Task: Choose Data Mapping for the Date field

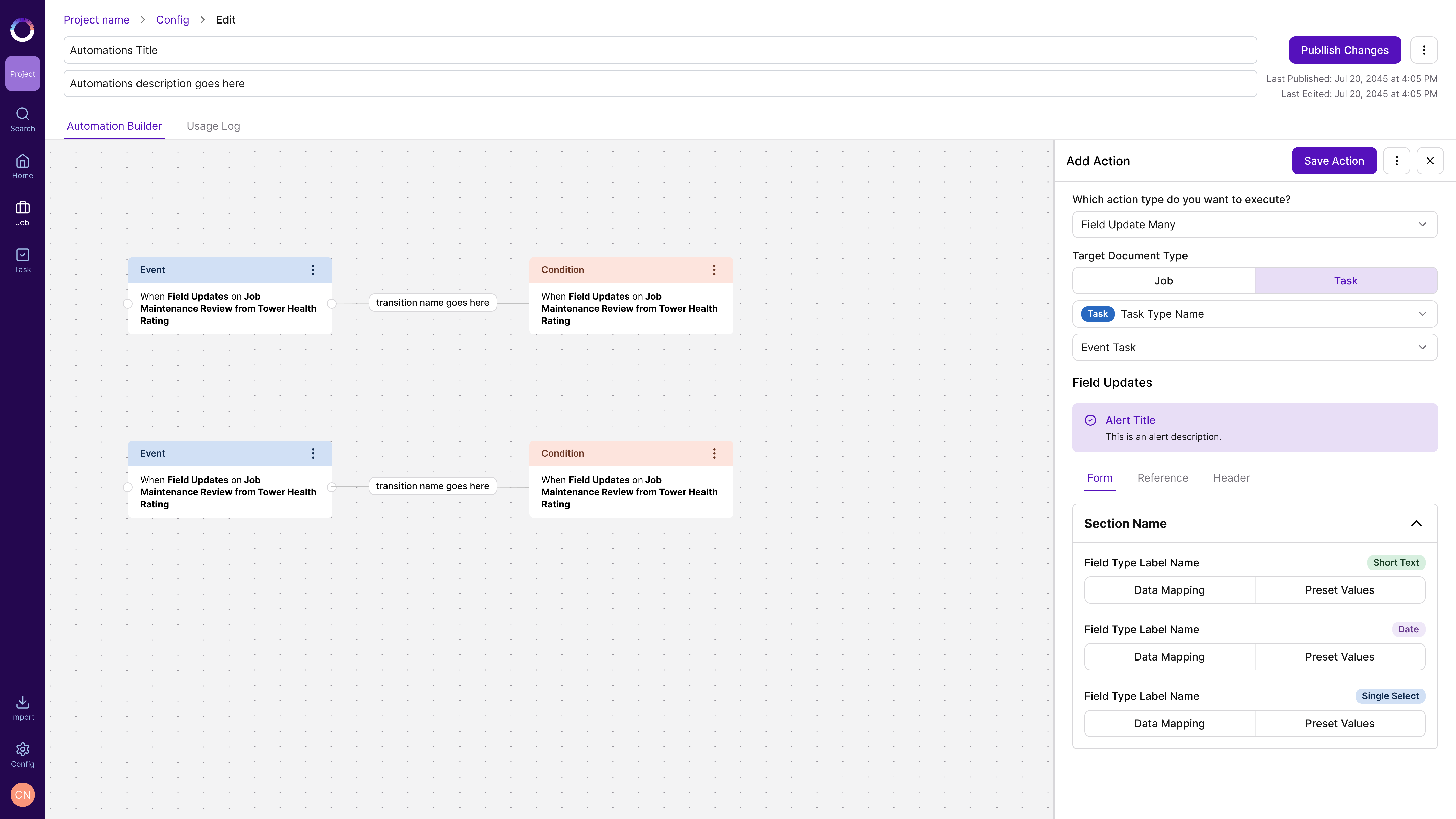Action: pyautogui.click(x=1169, y=657)
